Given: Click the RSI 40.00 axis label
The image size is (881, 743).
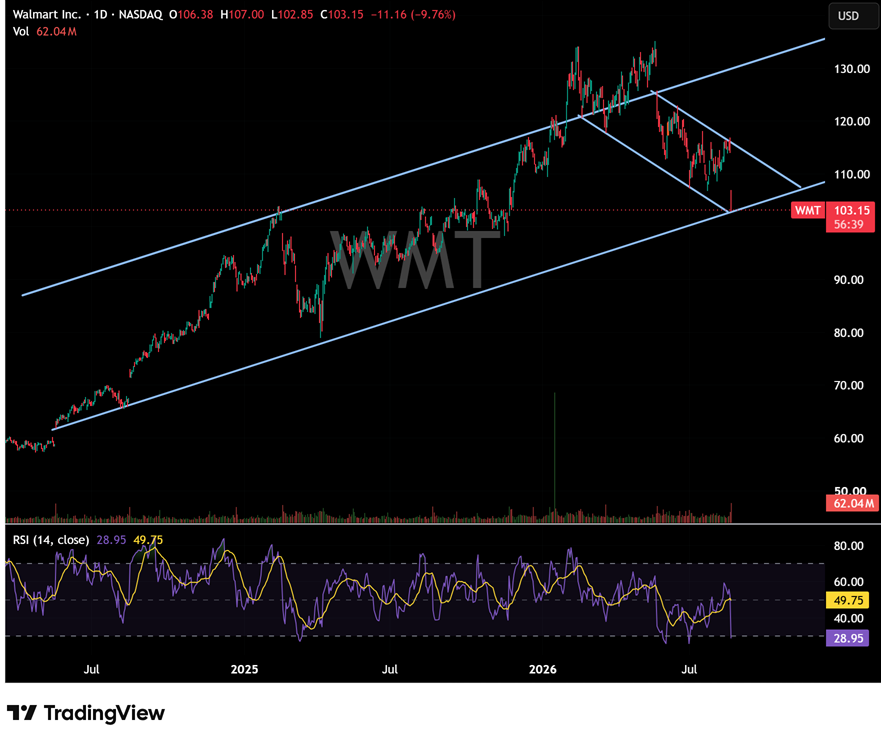Looking at the screenshot, I should pyautogui.click(x=848, y=618).
